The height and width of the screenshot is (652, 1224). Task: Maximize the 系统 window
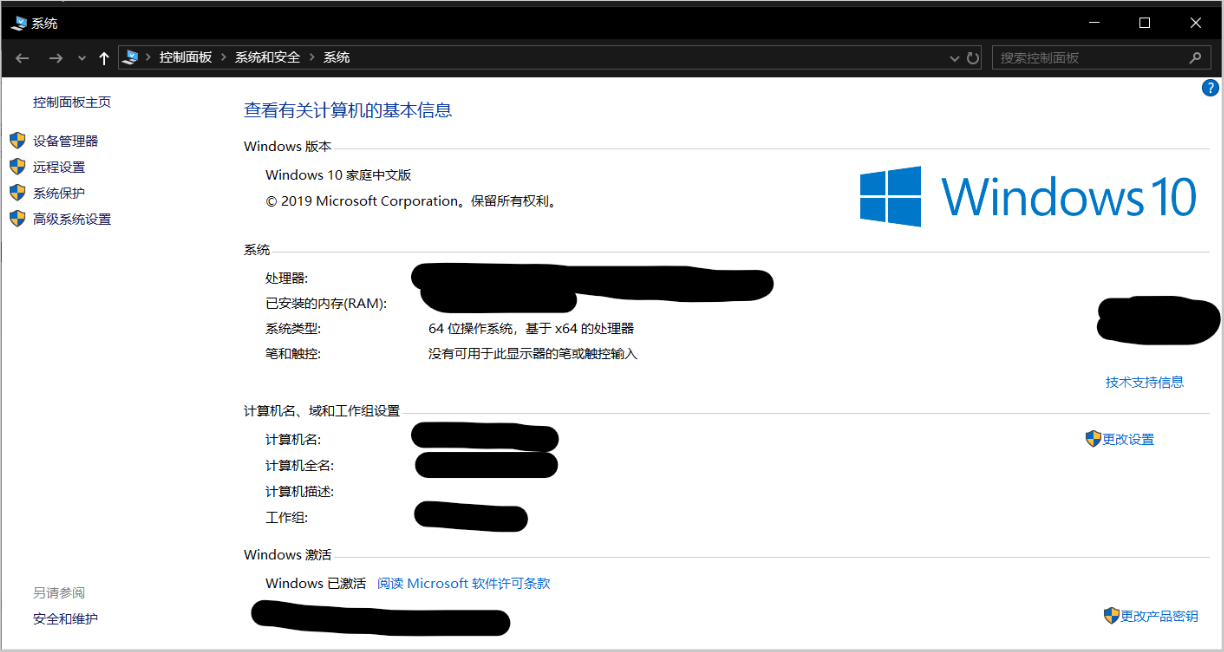click(1145, 22)
